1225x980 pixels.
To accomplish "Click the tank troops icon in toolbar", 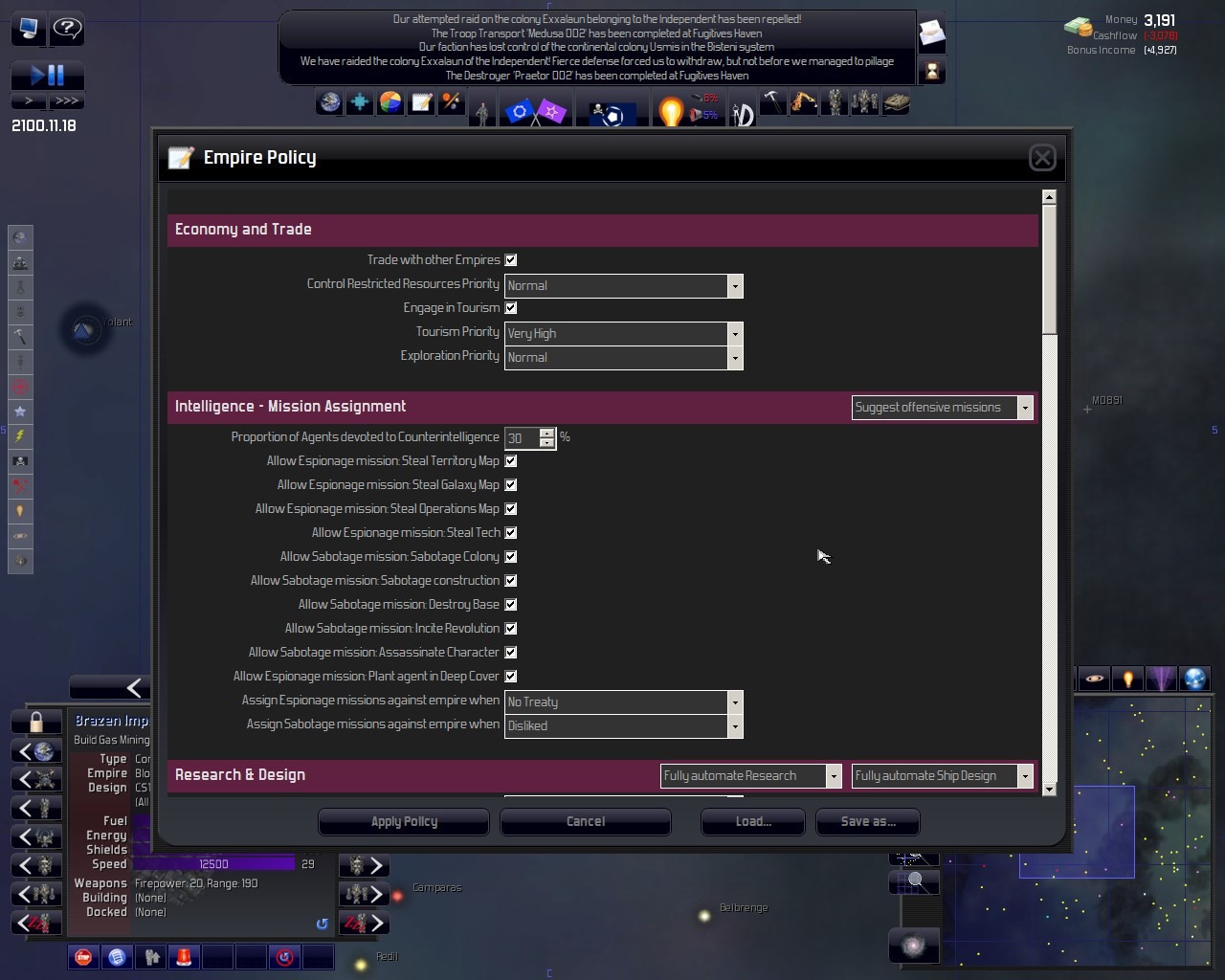I will click(896, 102).
